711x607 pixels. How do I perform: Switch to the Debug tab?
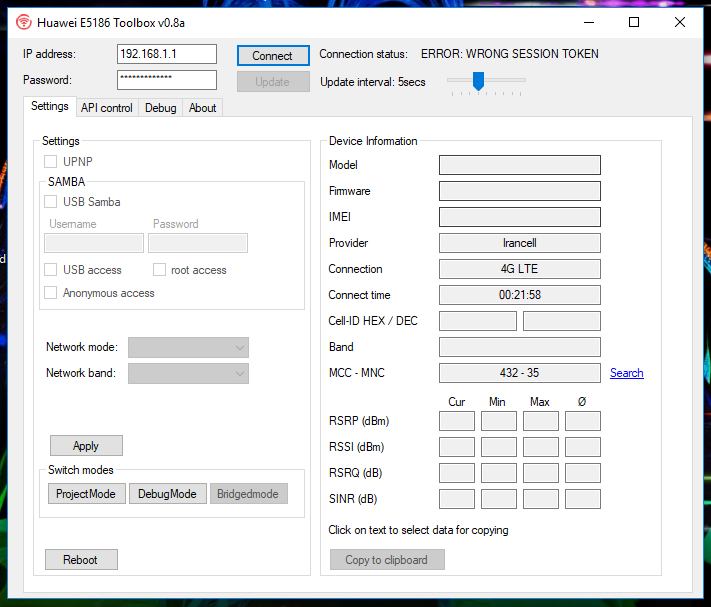coord(161,108)
